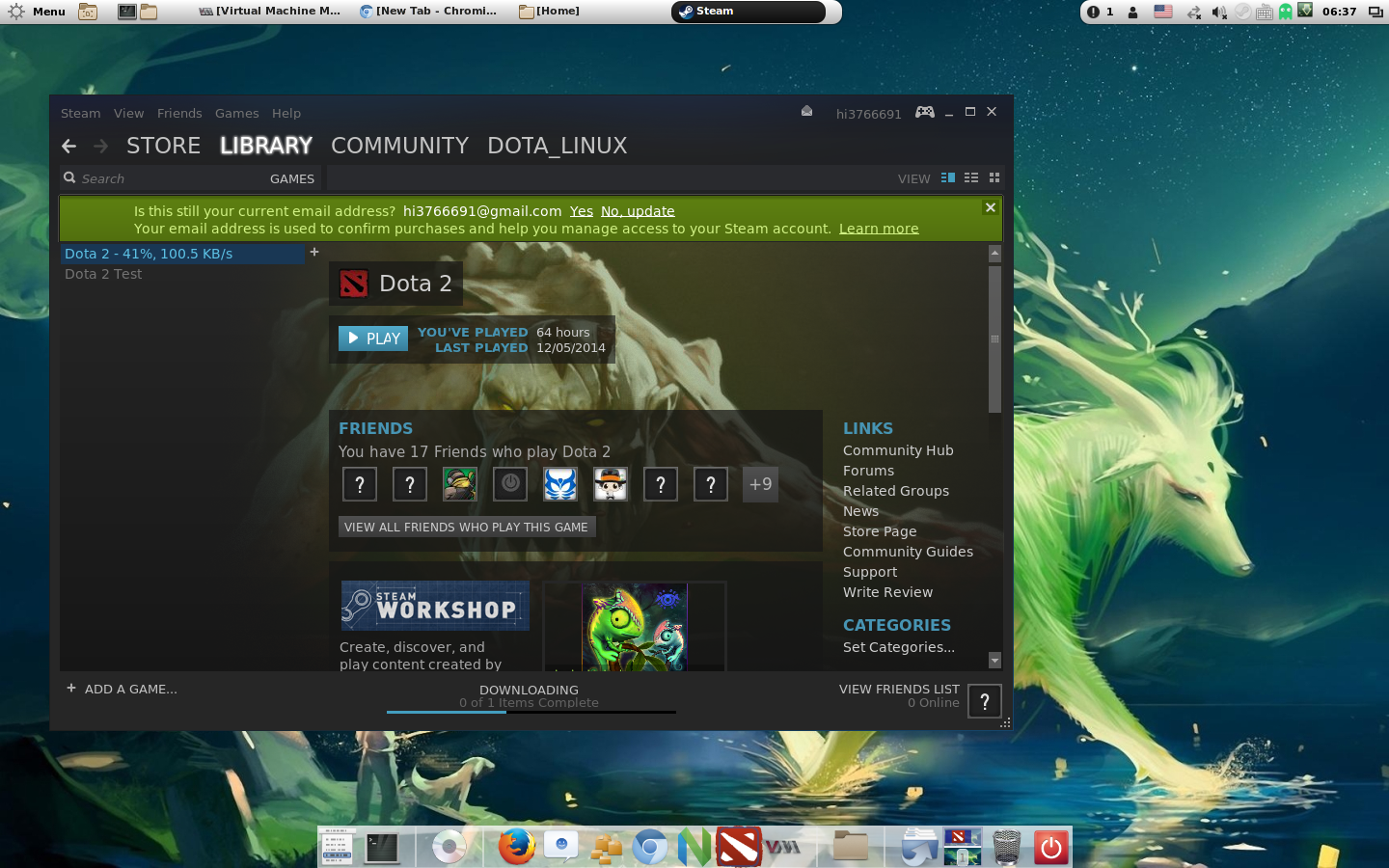Open the trash can in dock
1389x868 pixels.
[x=1006, y=847]
